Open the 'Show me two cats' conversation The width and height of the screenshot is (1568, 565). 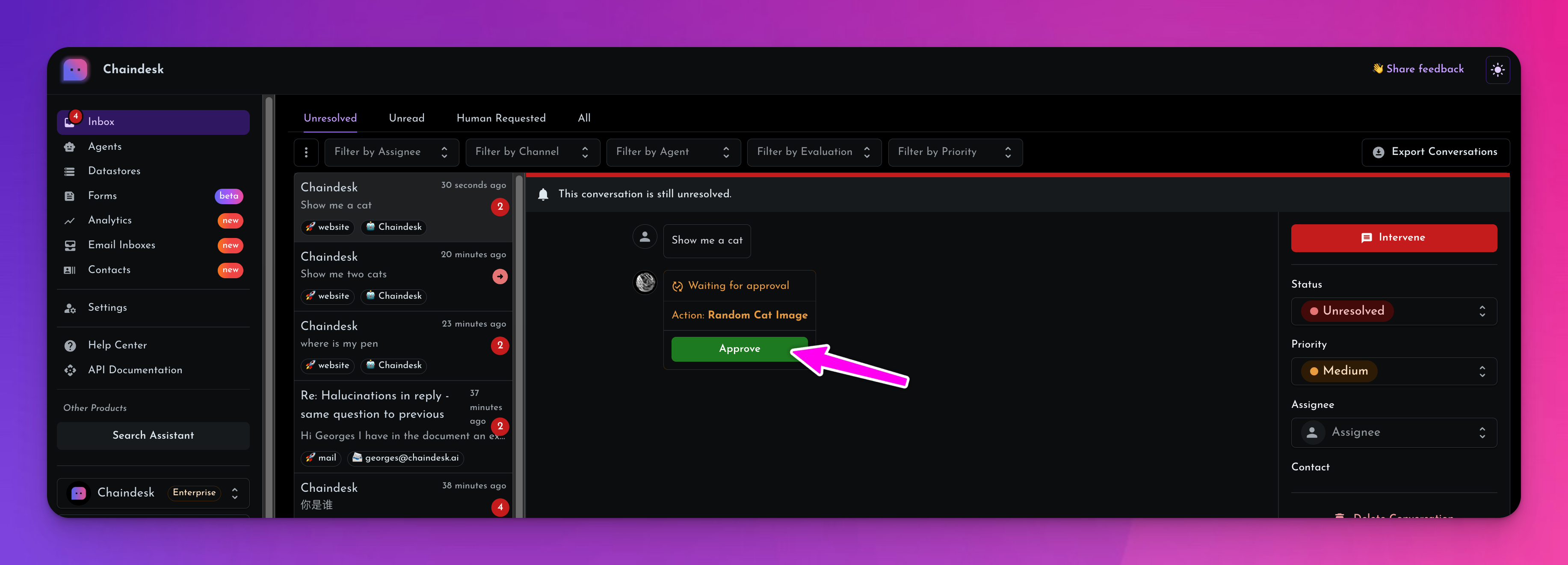(404, 277)
